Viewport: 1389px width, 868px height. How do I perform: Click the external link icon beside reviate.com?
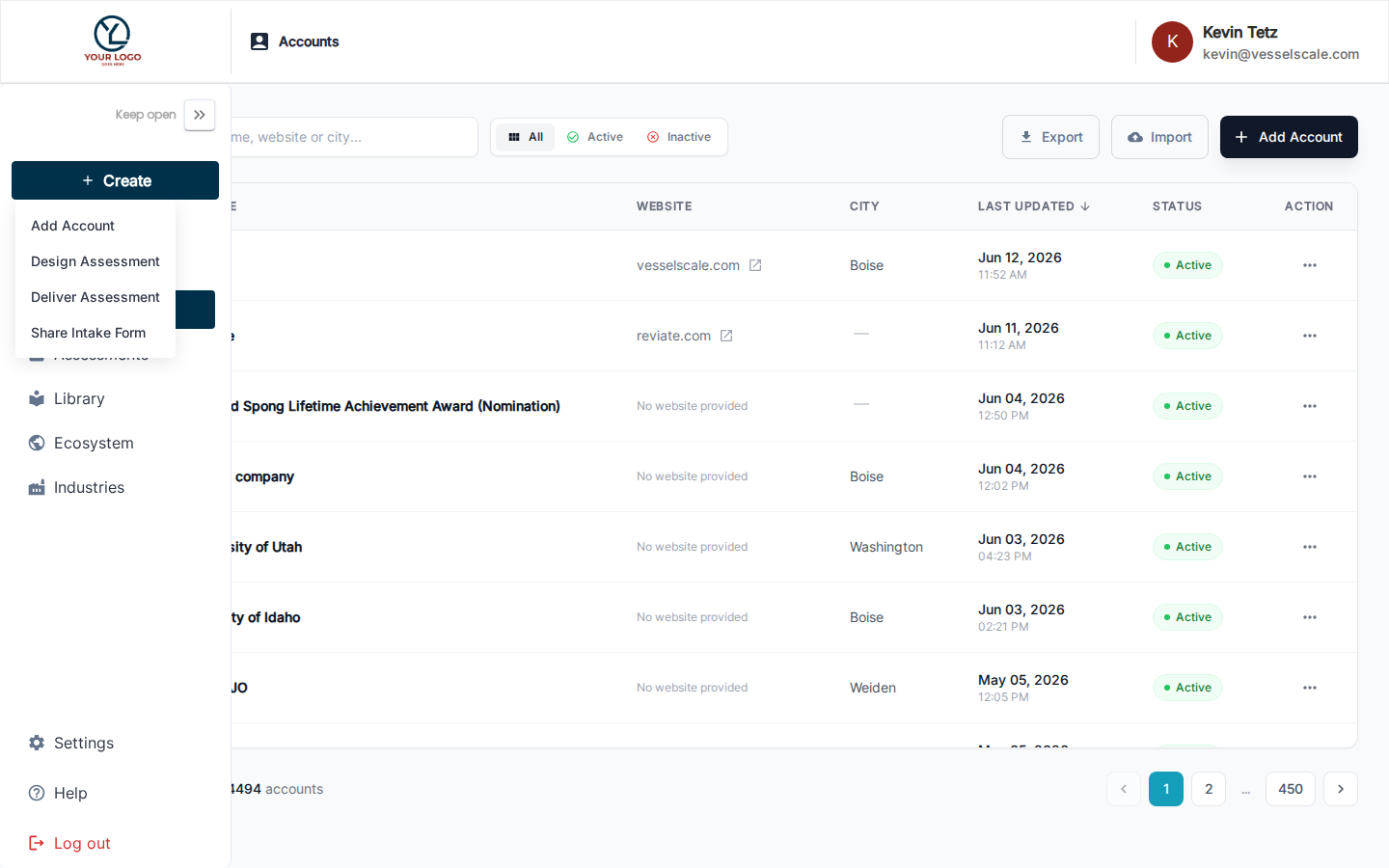pyautogui.click(x=726, y=336)
